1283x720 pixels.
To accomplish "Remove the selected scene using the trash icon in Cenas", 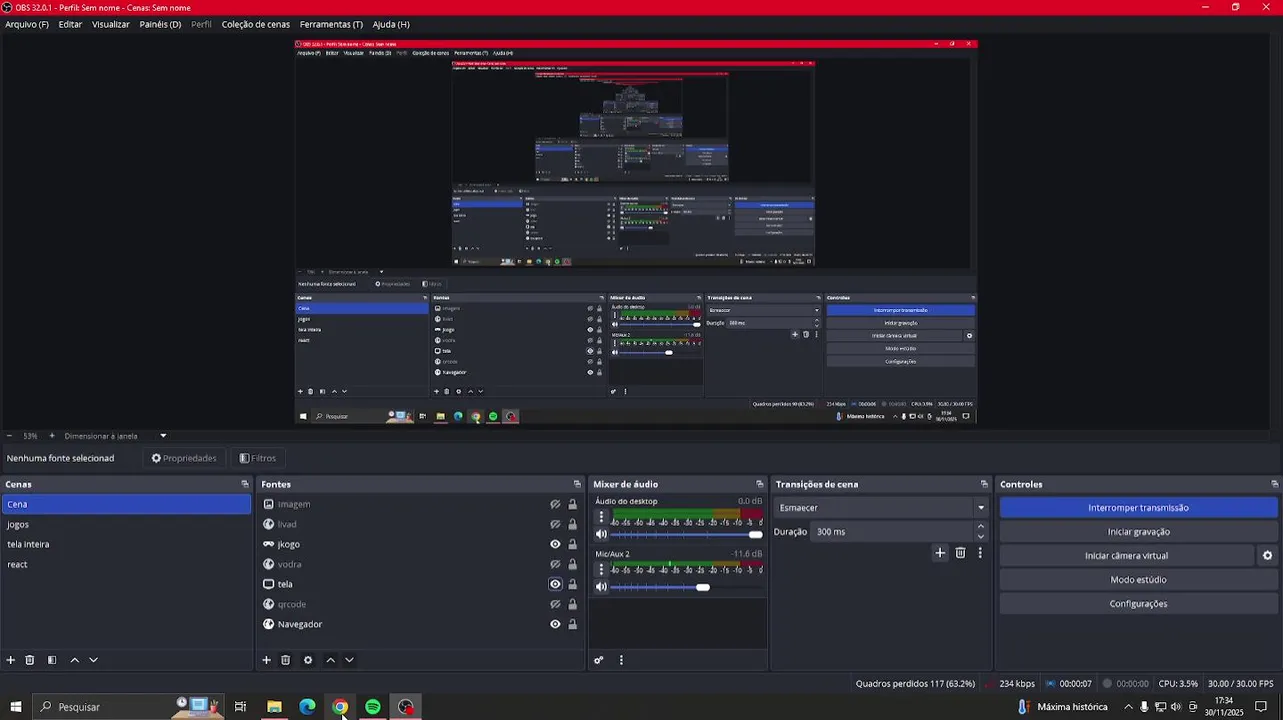I will (x=30, y=660).
